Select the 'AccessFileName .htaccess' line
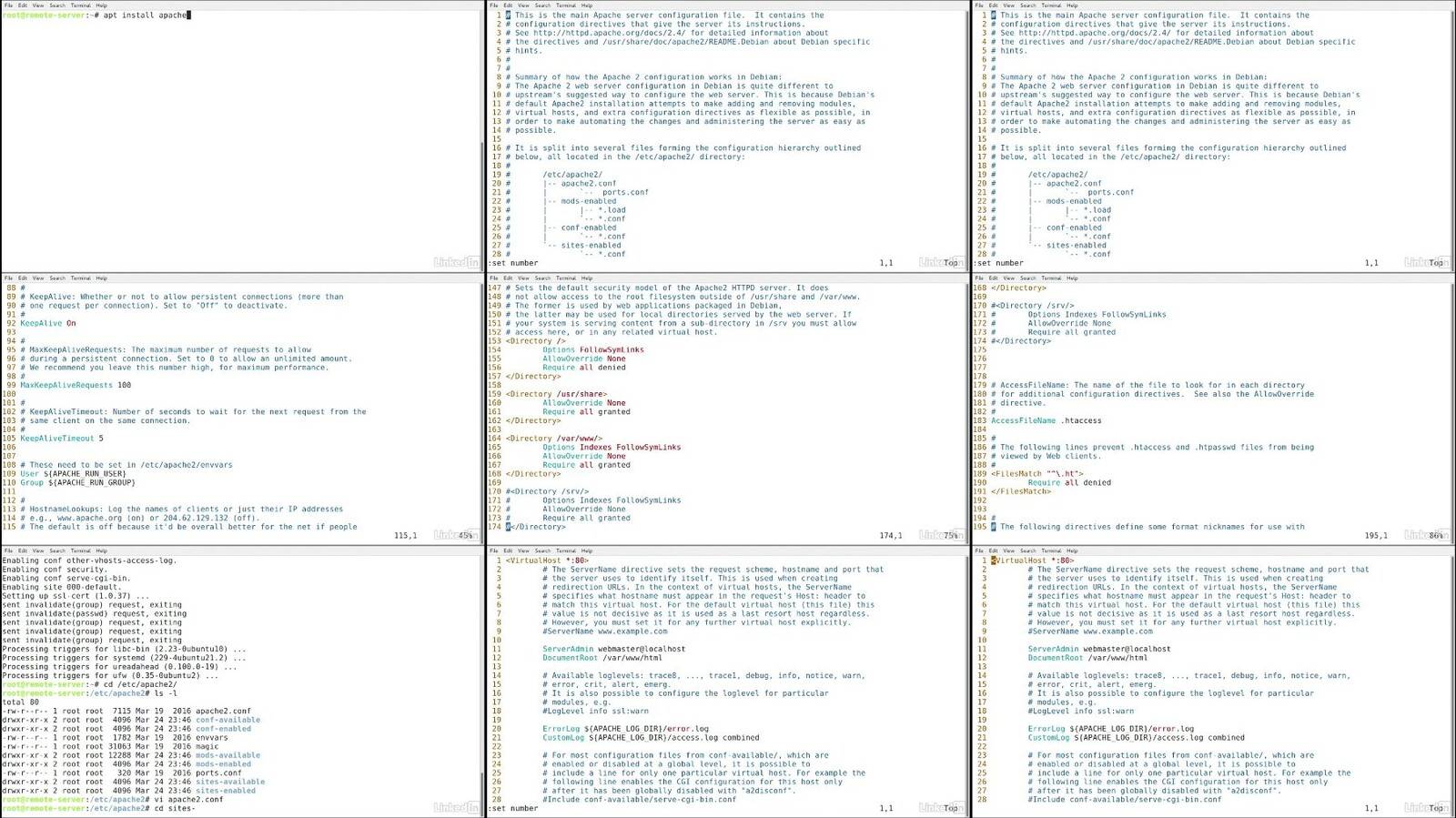Image resolution: width=1456 pixels, height=818 pixels. pos(1046,421)
